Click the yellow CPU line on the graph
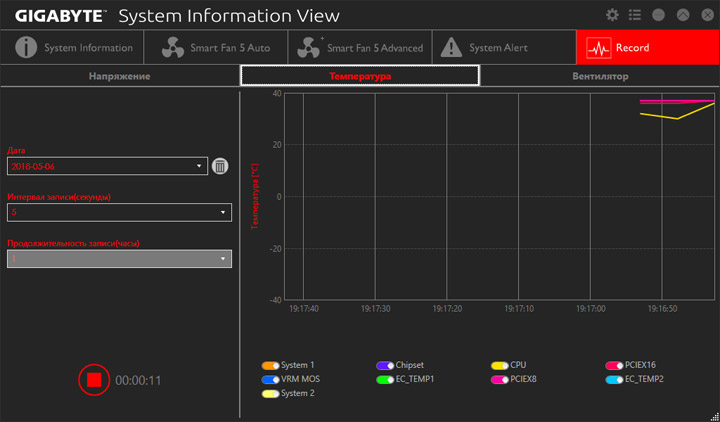The image size is (720, 422). point(677,118)
